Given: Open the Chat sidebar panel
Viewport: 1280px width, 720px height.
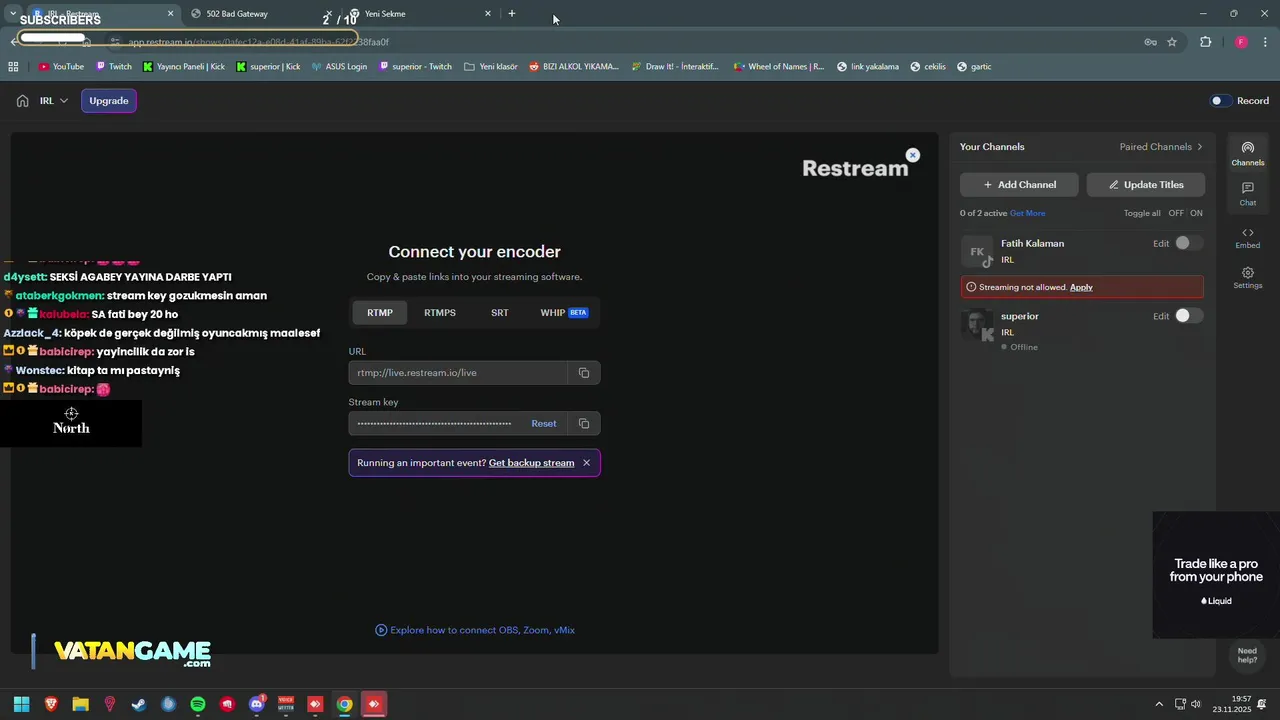Looking at the screenshot, I should (1247, 194).
